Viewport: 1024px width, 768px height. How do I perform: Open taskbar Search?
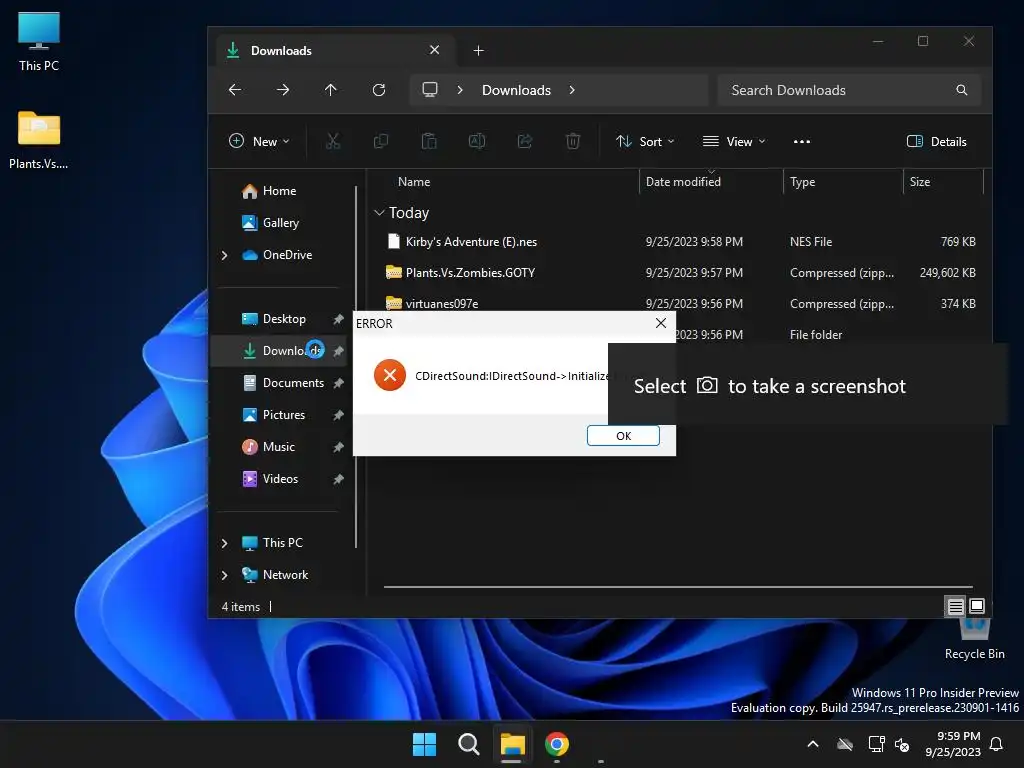tap(468, 744)
